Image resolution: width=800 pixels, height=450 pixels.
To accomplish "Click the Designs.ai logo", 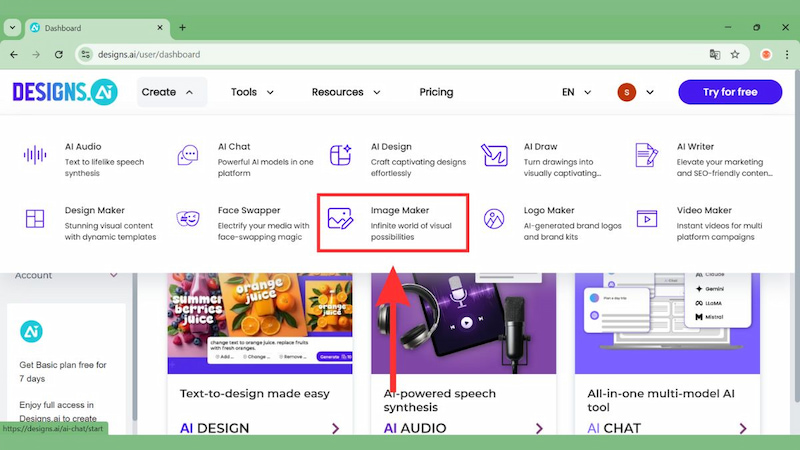I will click(65, 92).
